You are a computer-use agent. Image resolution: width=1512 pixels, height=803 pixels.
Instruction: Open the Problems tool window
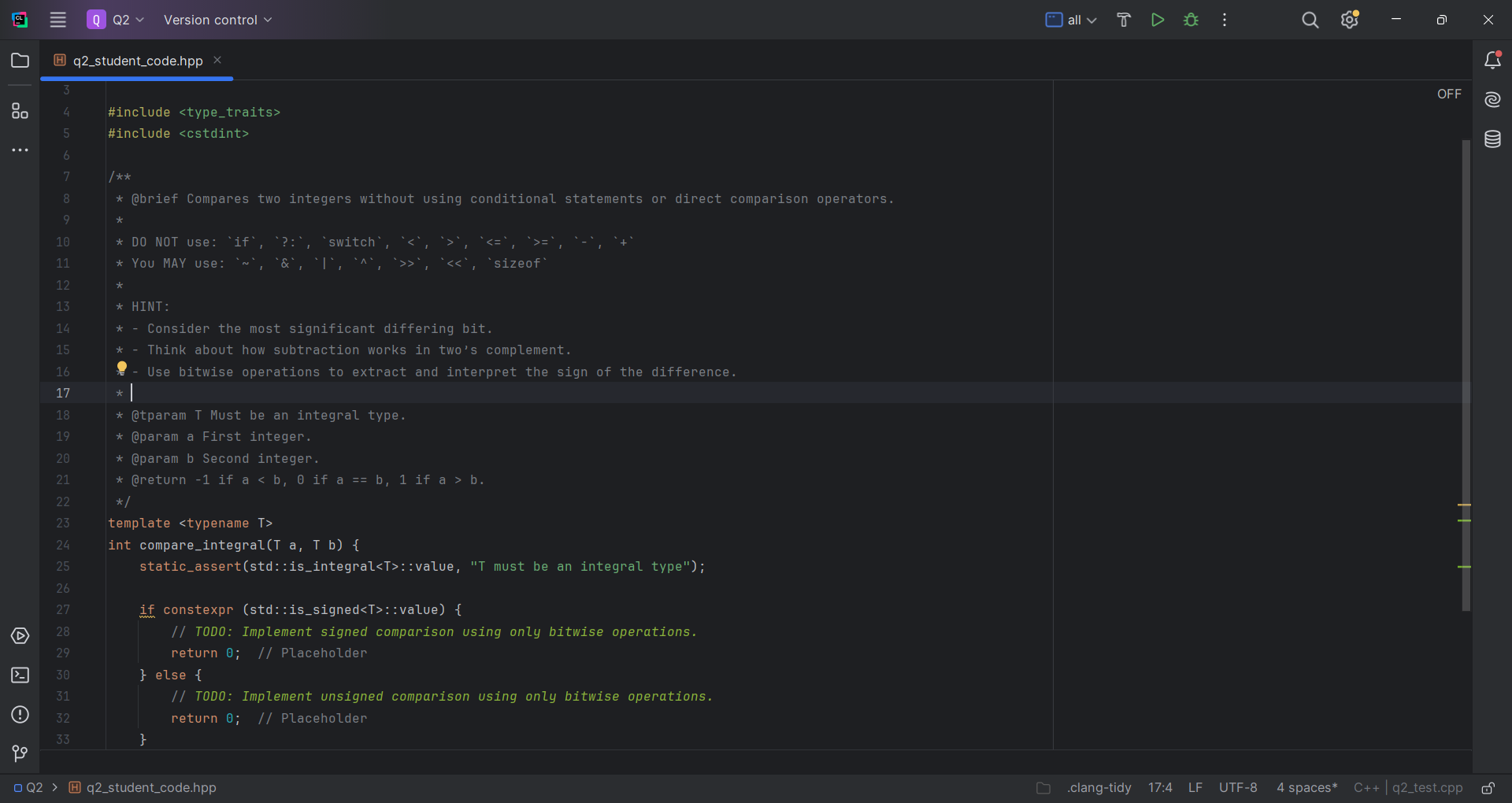click(x=20, y=715)
